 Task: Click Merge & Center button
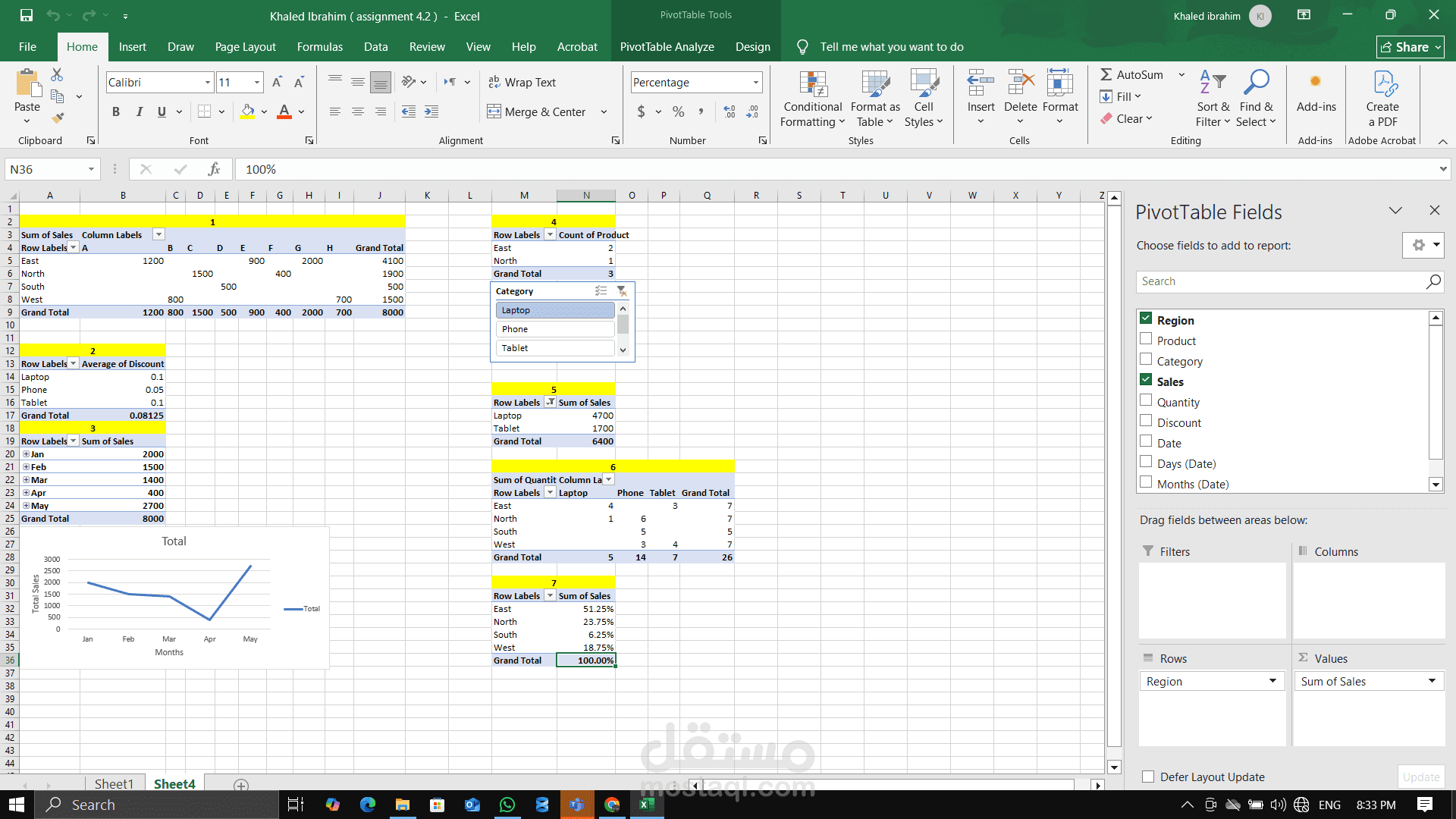(537, 111)
